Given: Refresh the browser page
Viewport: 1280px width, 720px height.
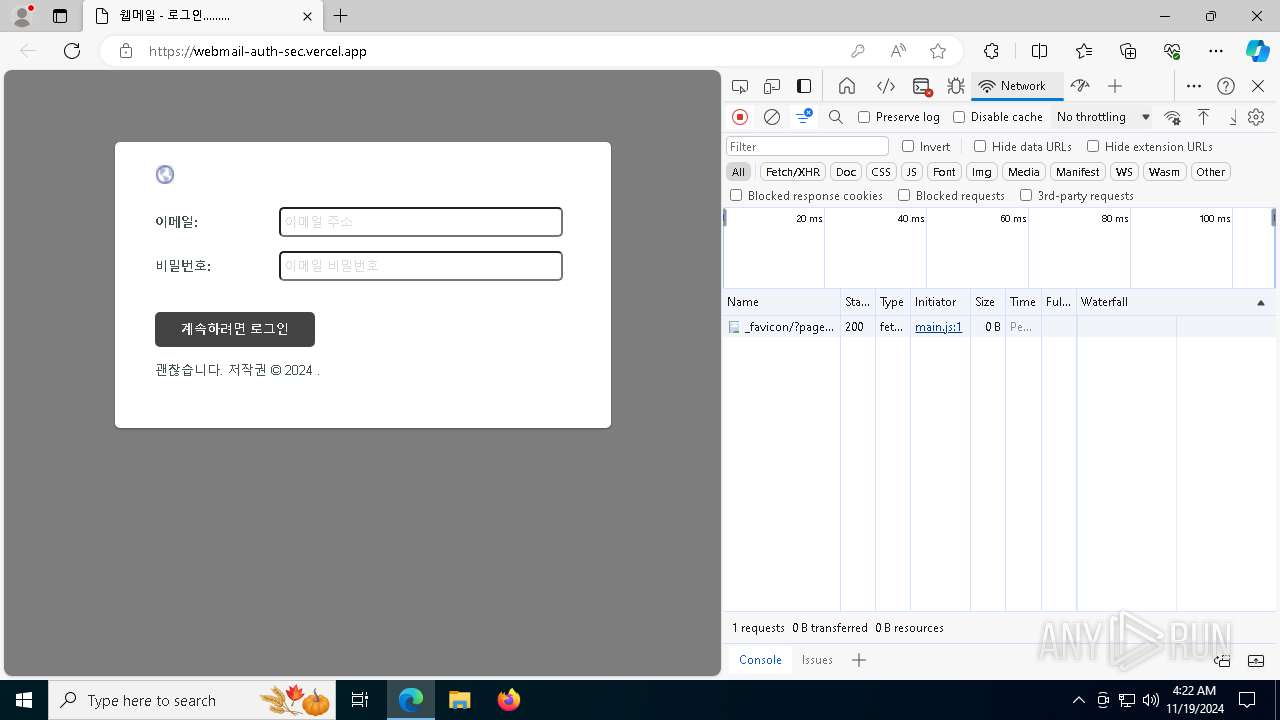Looking at the screenshot, I should [x=72, y=51].
